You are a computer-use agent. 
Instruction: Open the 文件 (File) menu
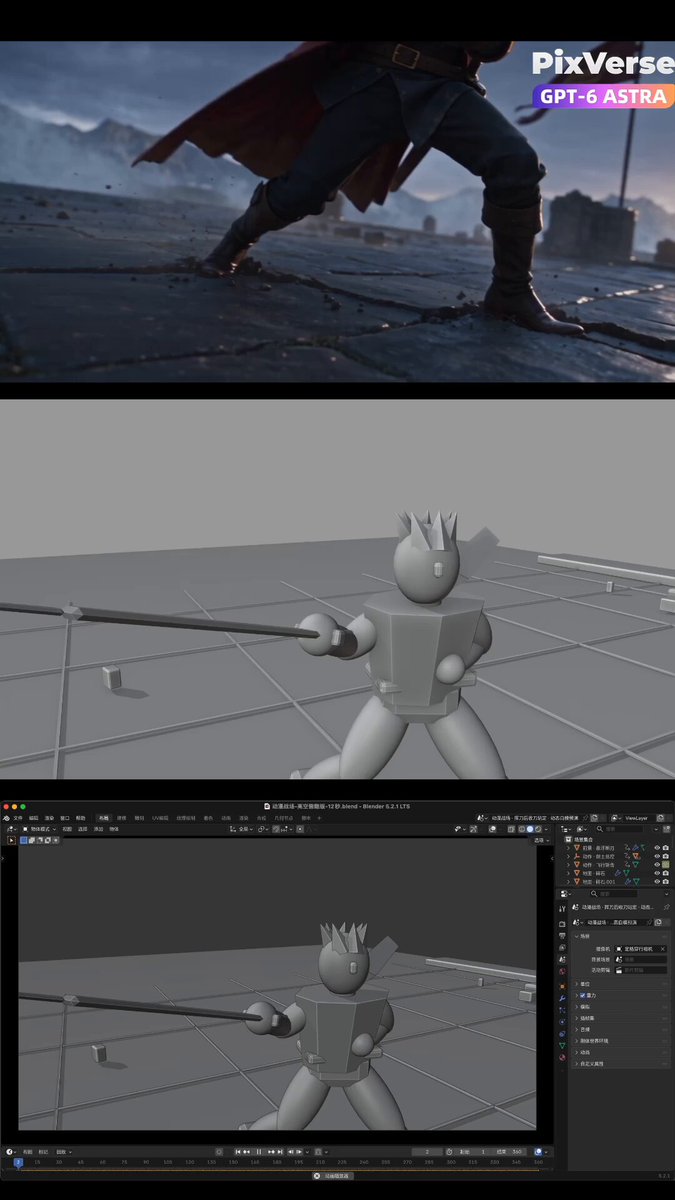[18, 817]
